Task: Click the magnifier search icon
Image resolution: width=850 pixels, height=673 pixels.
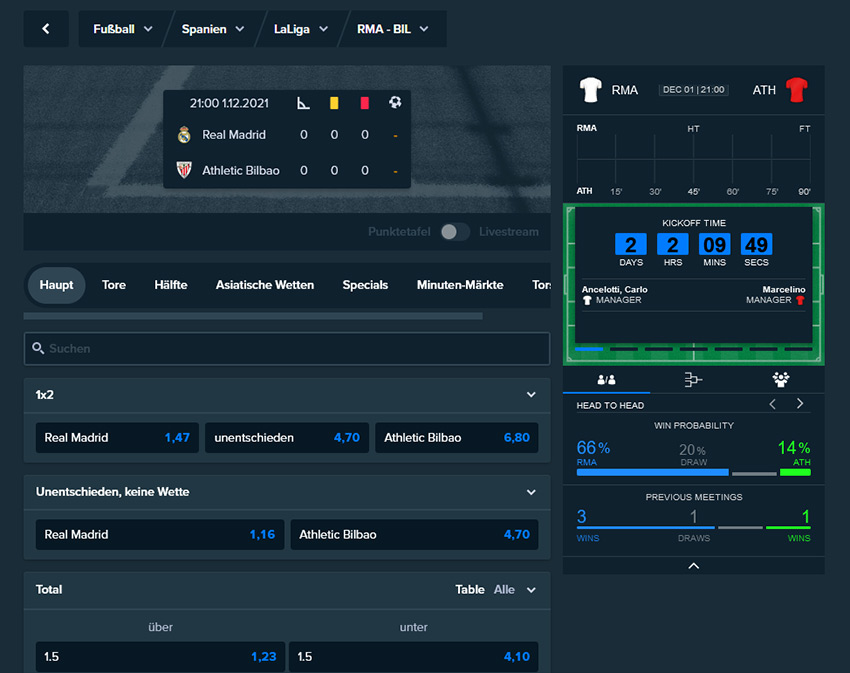Action: [x=37, y=348]
